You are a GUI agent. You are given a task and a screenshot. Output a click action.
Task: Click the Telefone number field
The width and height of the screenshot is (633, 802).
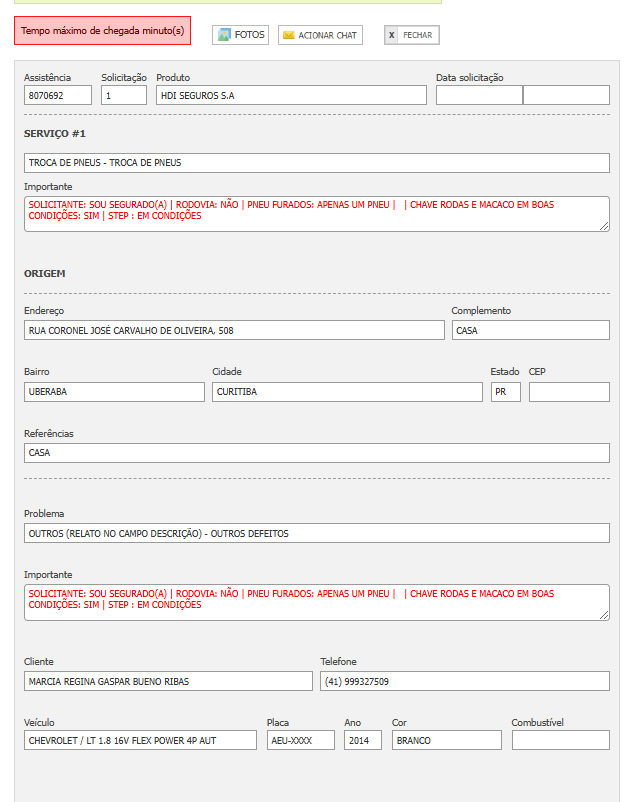click(464, 681)
